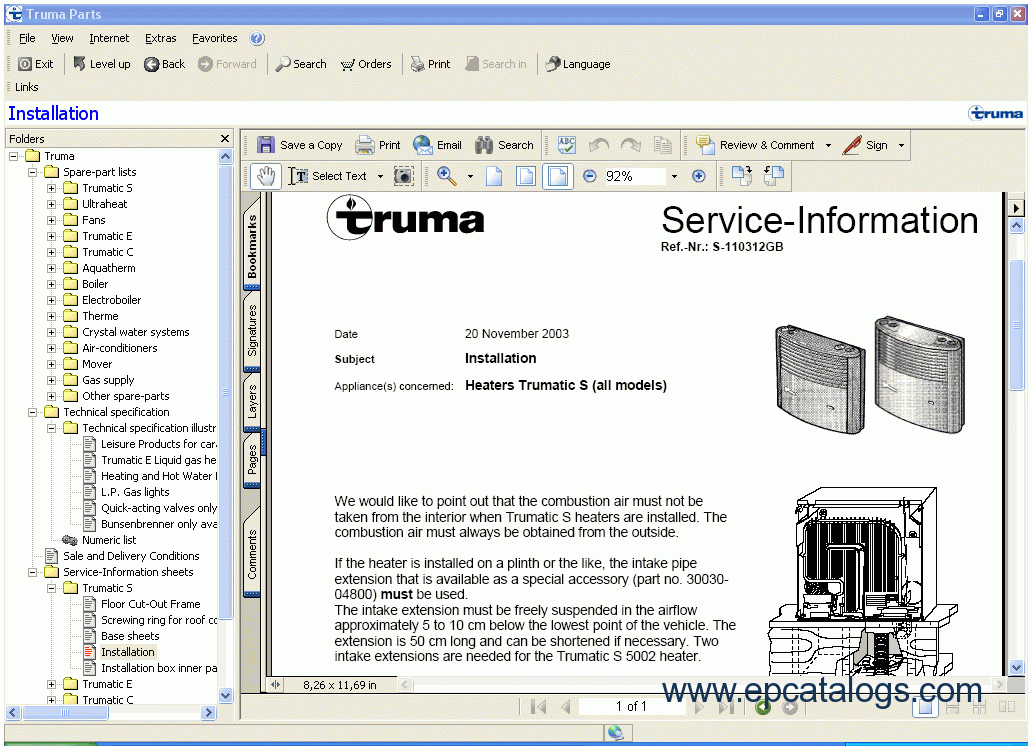This screenshot has height=746, width=1032.
Task: Switch to the Pages side tab
Action: (x=252, y=460)
